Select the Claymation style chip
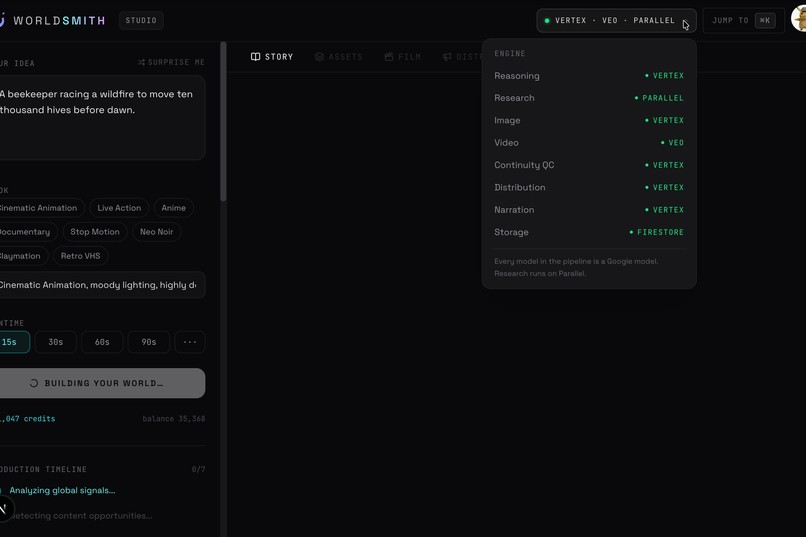 (23, 256)
